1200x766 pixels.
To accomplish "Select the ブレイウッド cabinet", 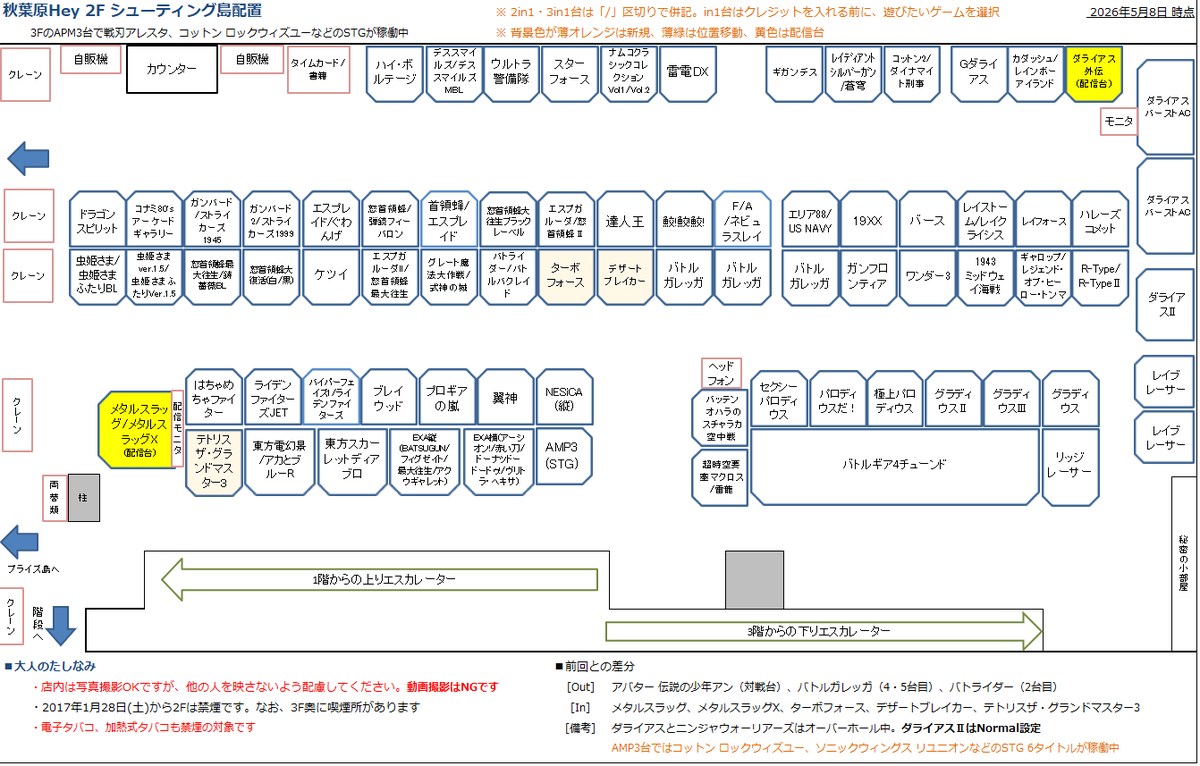I will click(389, 398).
